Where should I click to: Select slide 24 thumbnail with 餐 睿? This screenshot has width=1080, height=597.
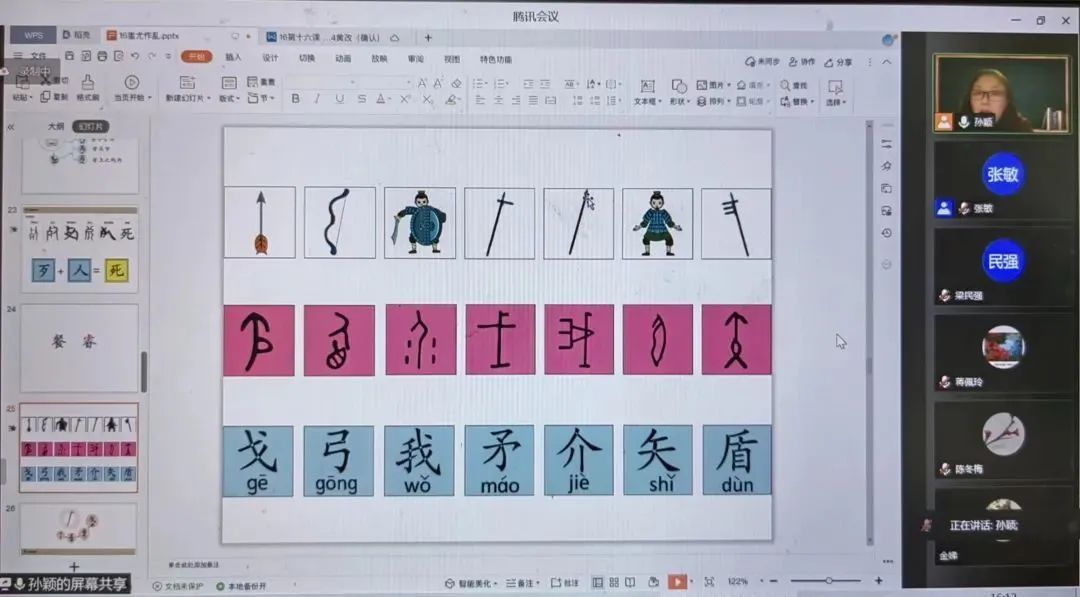coord(79,348)
